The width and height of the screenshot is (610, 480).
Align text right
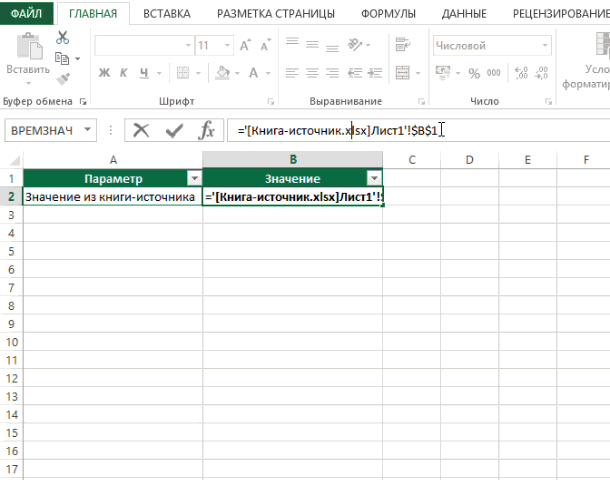(x=332, y=73)
